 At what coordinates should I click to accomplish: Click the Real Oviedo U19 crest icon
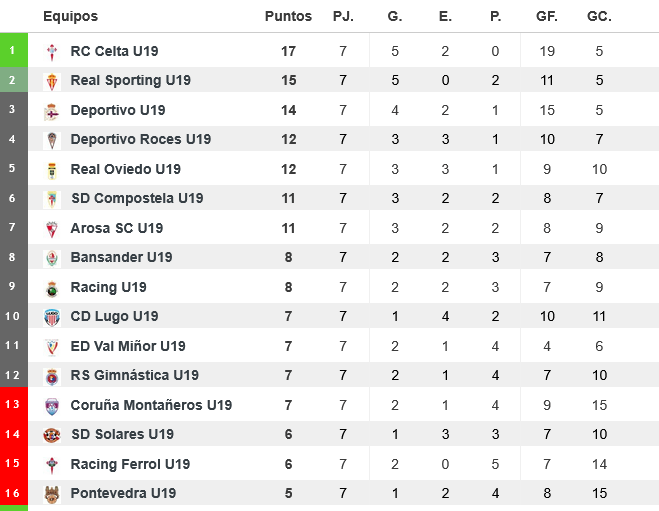[x=53, y=170]
